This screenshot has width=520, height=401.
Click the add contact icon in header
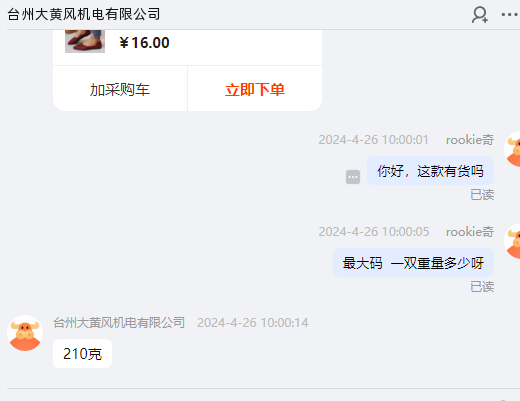(x=480, y=15)
